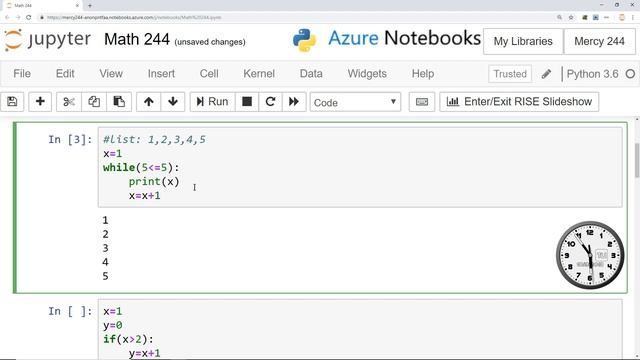Bookmark page with star icon
The height and width of the screenshot is (360, 640).
pos(571,18)
